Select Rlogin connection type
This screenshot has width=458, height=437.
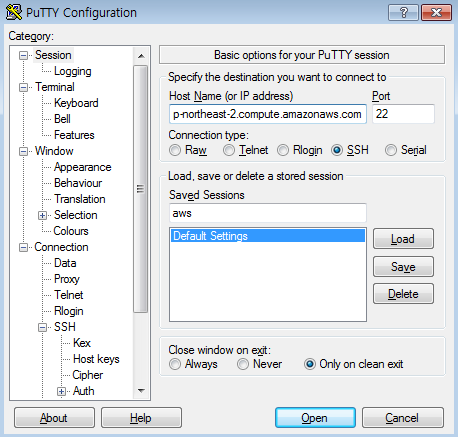[x=283, y=150]
